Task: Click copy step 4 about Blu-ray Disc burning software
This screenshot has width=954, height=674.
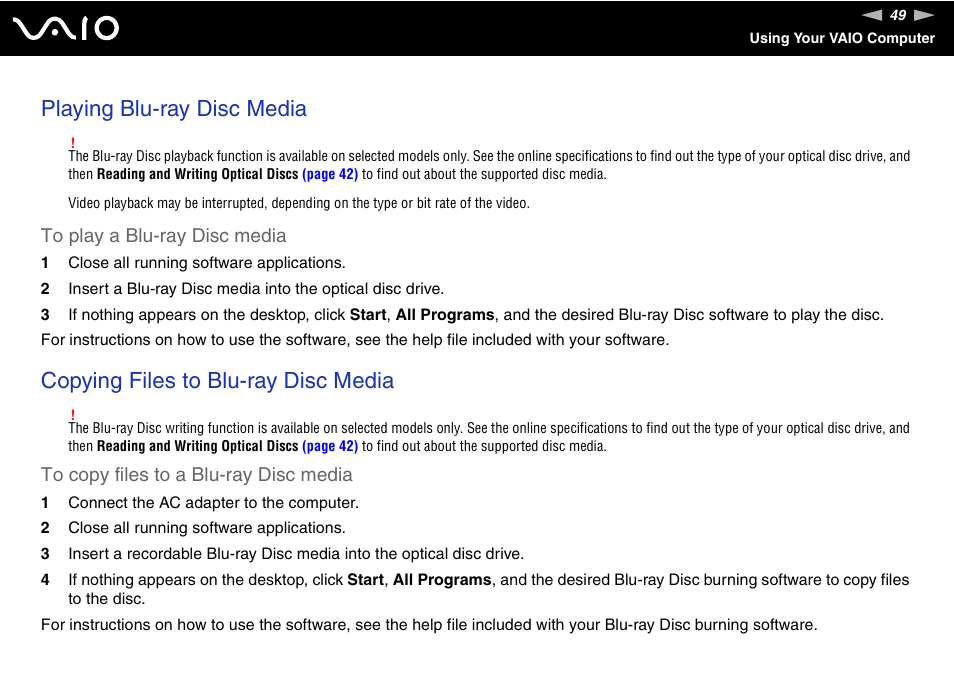Action: (489, 589)
